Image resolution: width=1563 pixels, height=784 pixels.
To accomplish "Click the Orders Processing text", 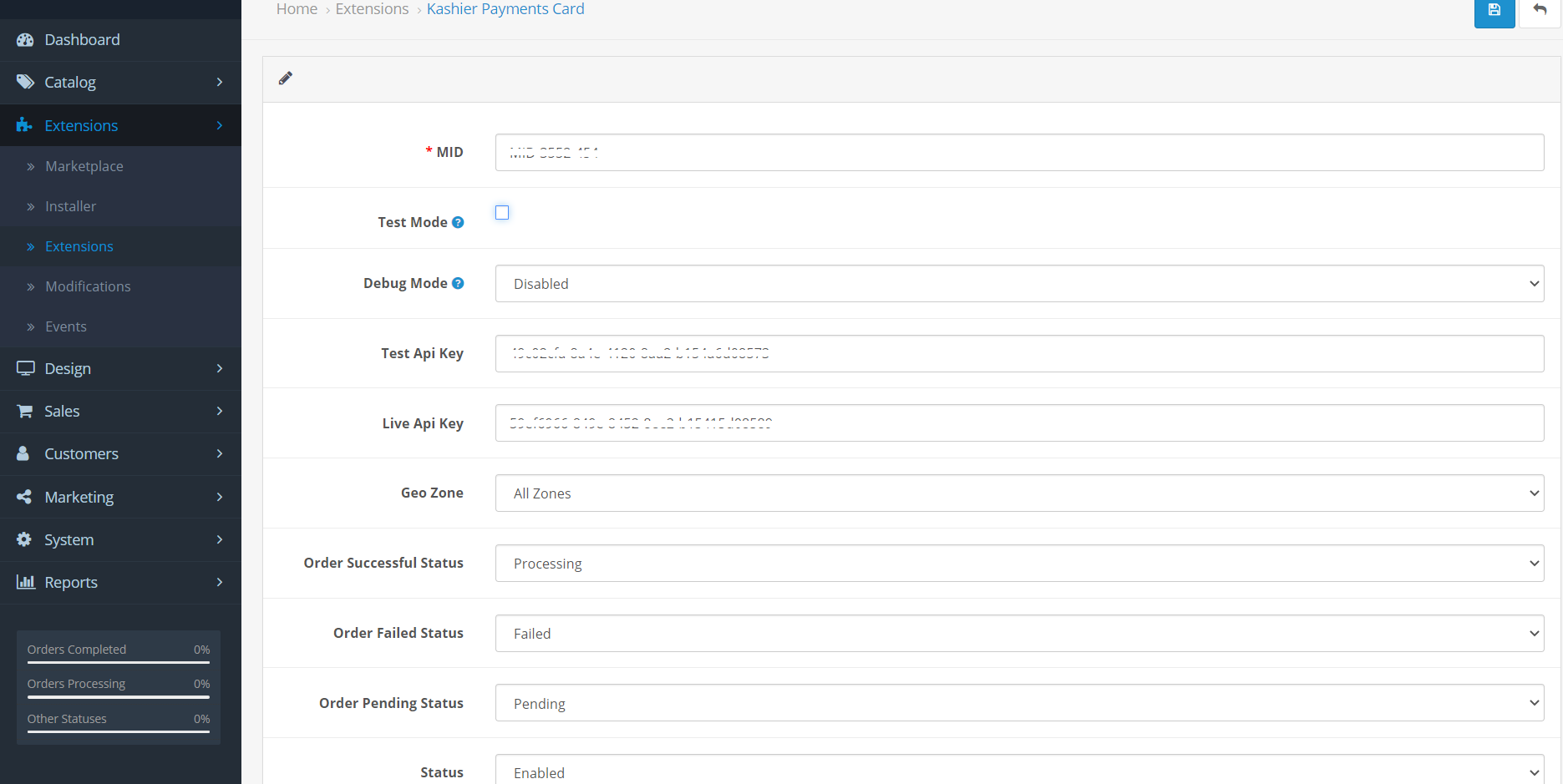I will coord(76,684).
